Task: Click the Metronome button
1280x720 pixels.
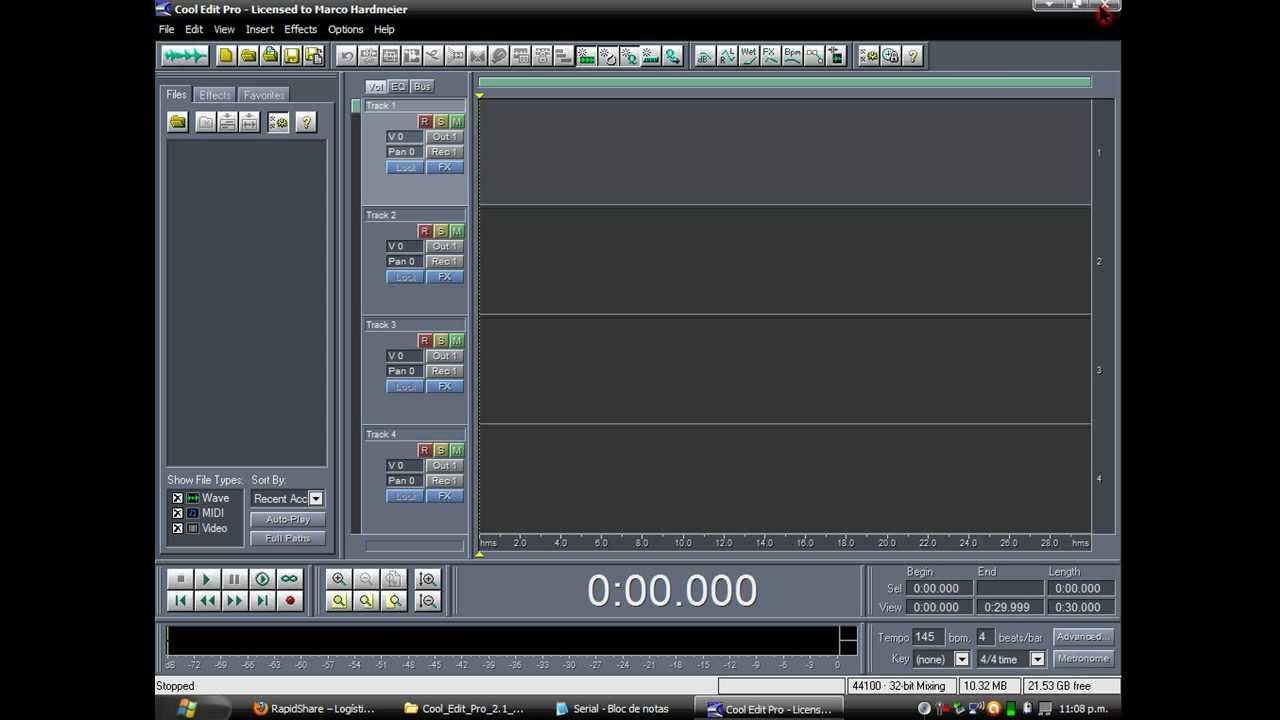Action: 1084,659
